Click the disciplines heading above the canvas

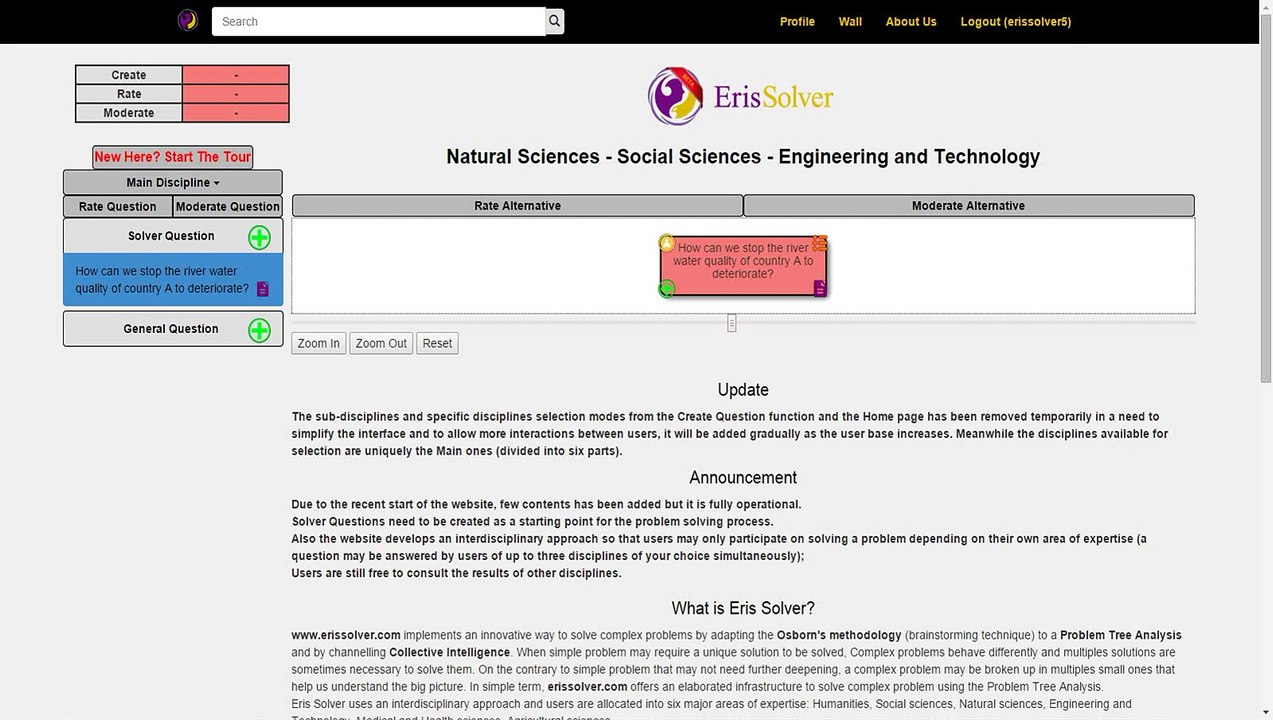[x=743, y=157]
